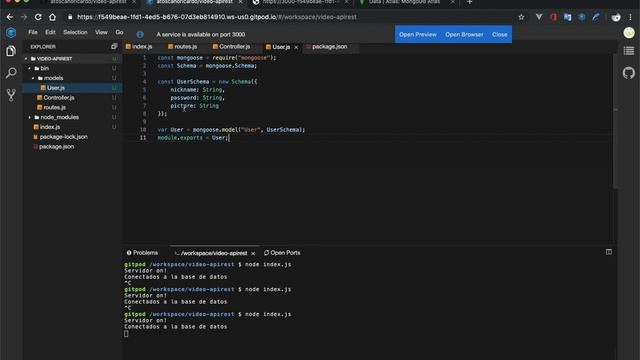640x360 pixels.
Task: Open the Source Control branch icon
Action: [11, 95]
